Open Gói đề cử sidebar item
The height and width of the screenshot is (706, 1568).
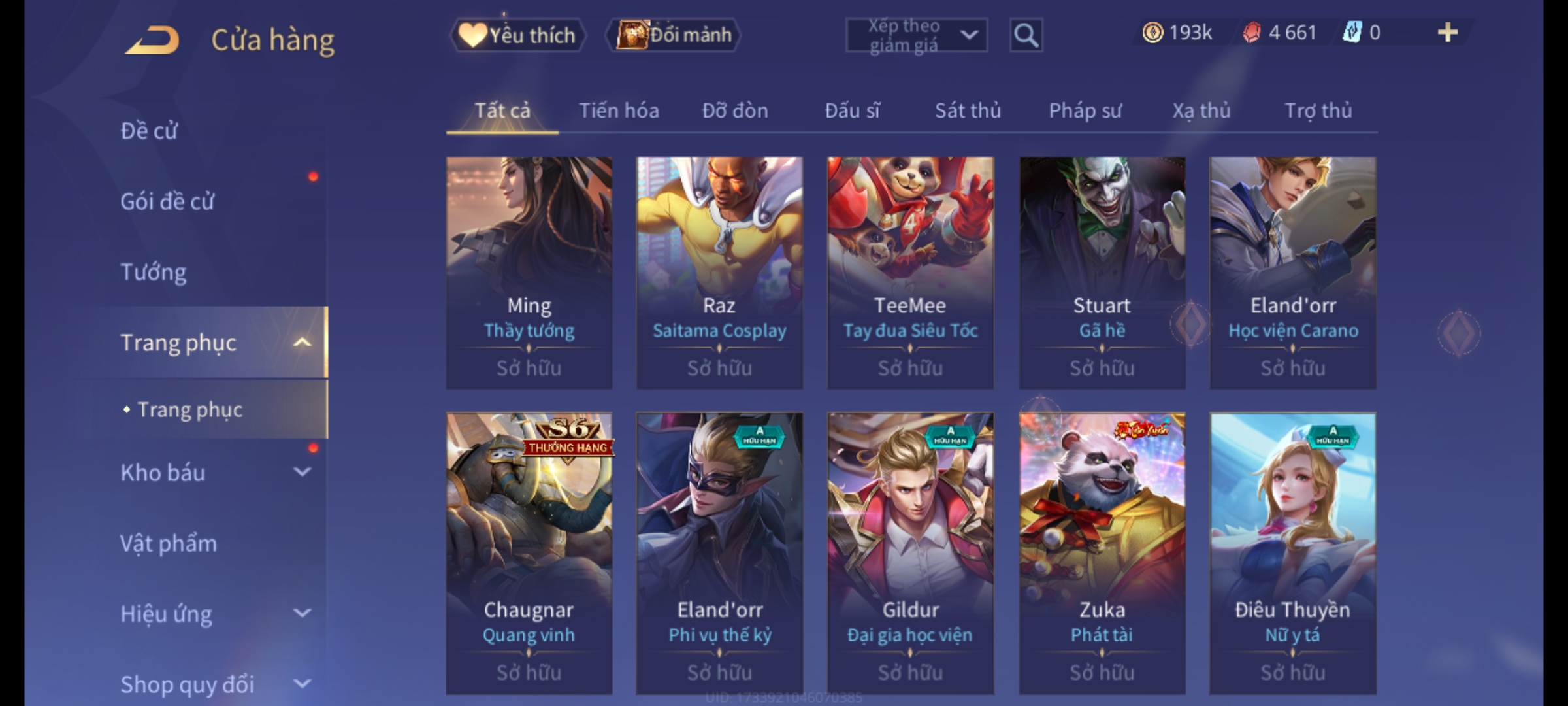167,201
